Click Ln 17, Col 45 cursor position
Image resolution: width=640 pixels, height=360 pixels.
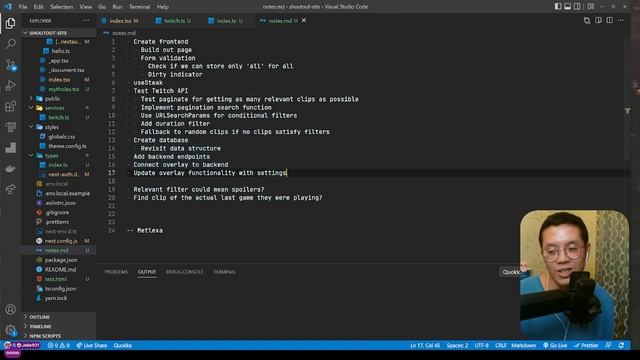[425, 345]
